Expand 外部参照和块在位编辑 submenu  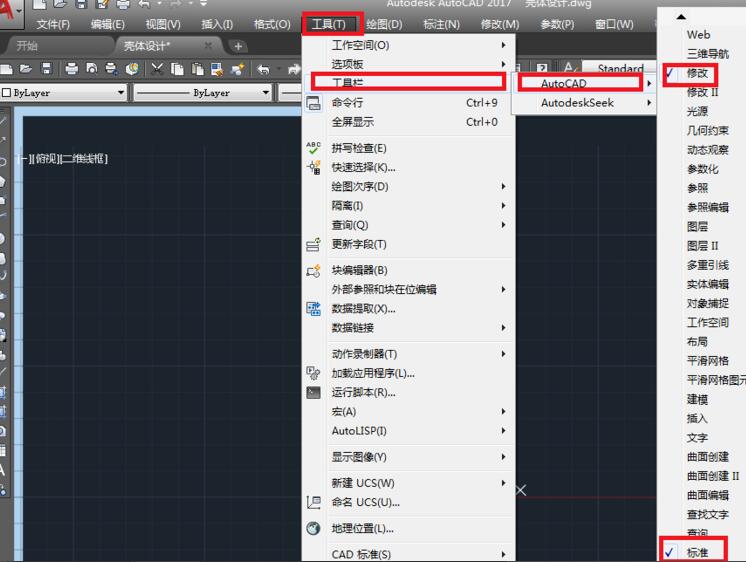[x=408, y=290]
